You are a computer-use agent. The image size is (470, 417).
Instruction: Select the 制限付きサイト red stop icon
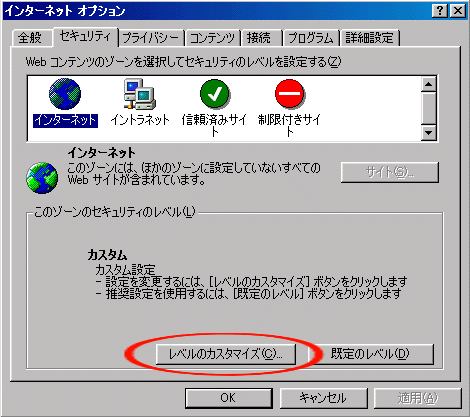289,94
